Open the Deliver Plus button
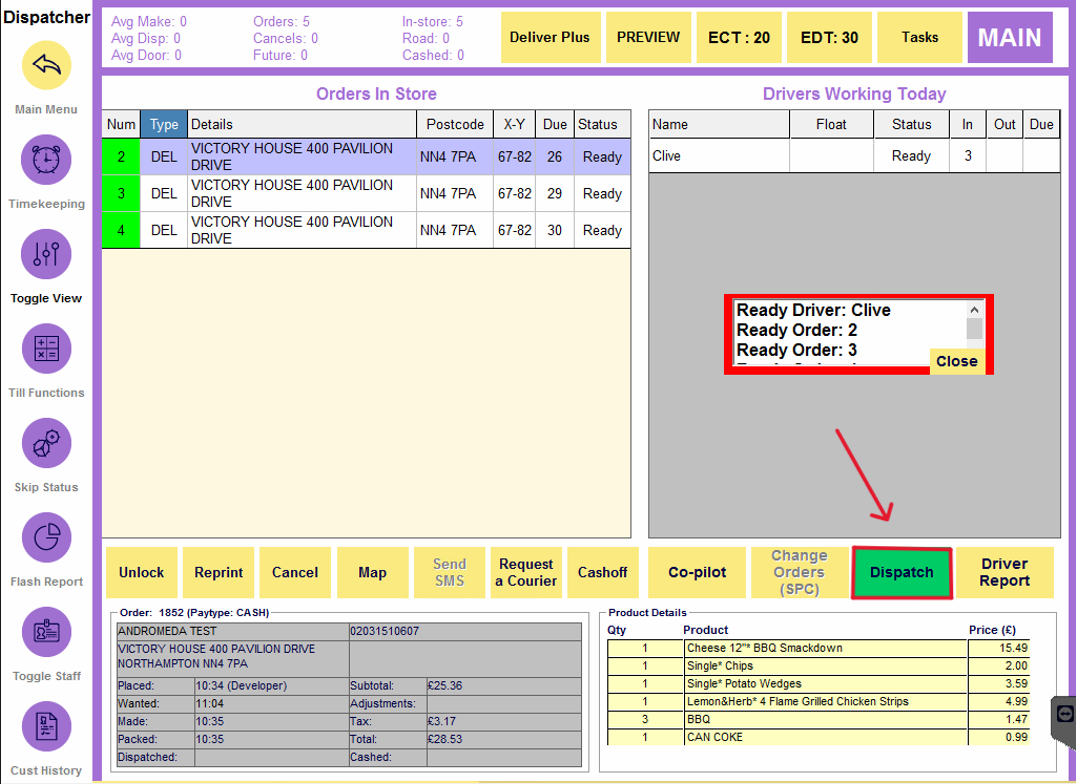 (x=550, y=37)
